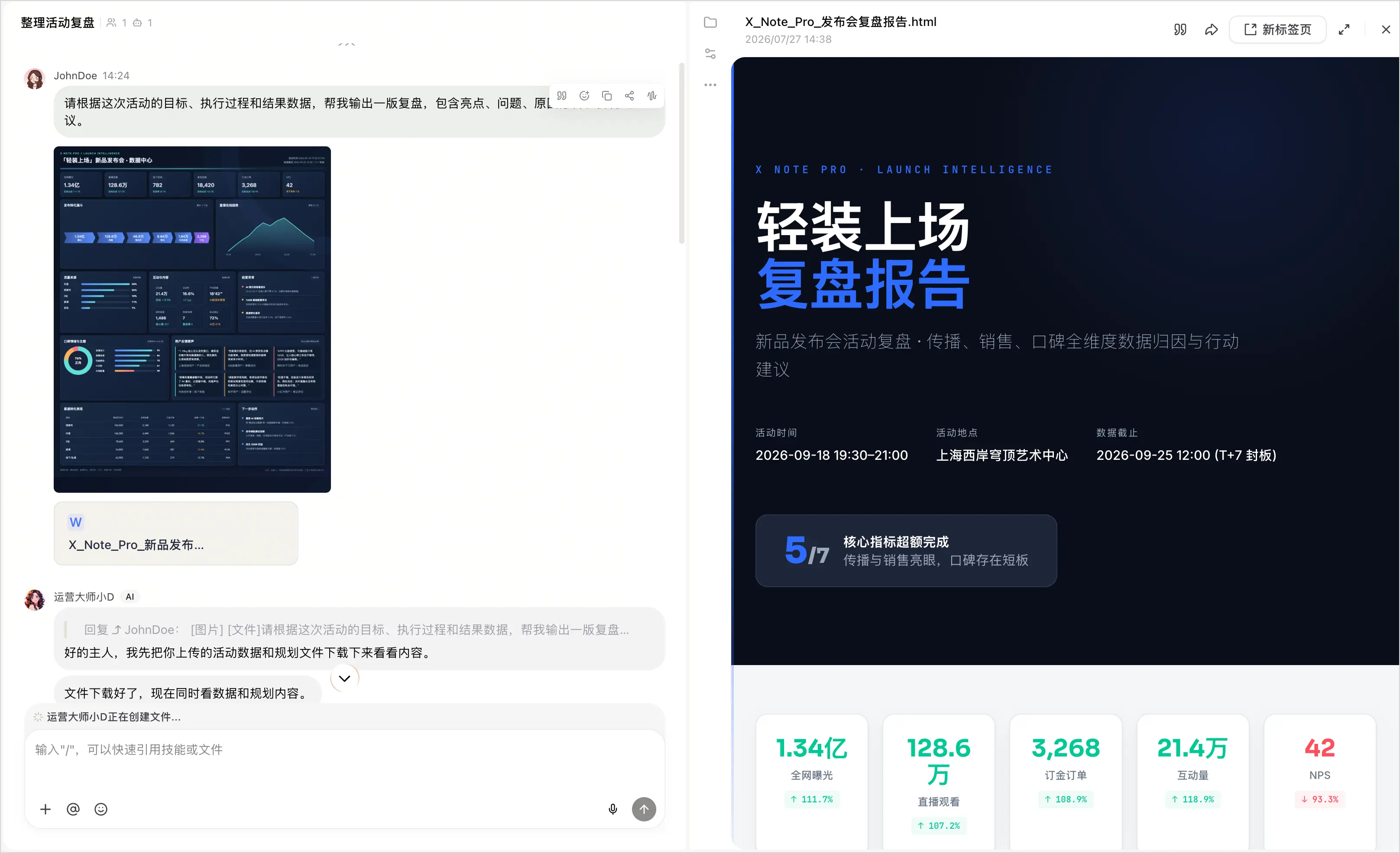Screen dimensions: 1400x853
Task: Click the 整理活动复盘 chat title
Action: point(57,23)
